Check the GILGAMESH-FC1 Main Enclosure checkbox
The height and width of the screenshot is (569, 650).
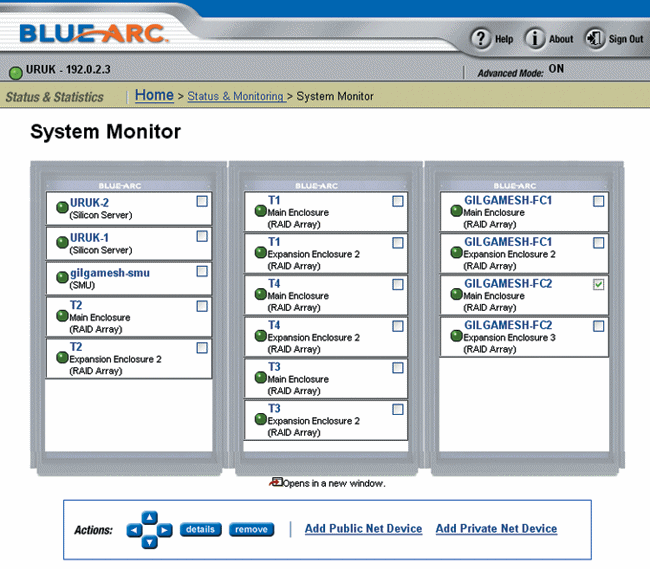(x=599, y=201)
